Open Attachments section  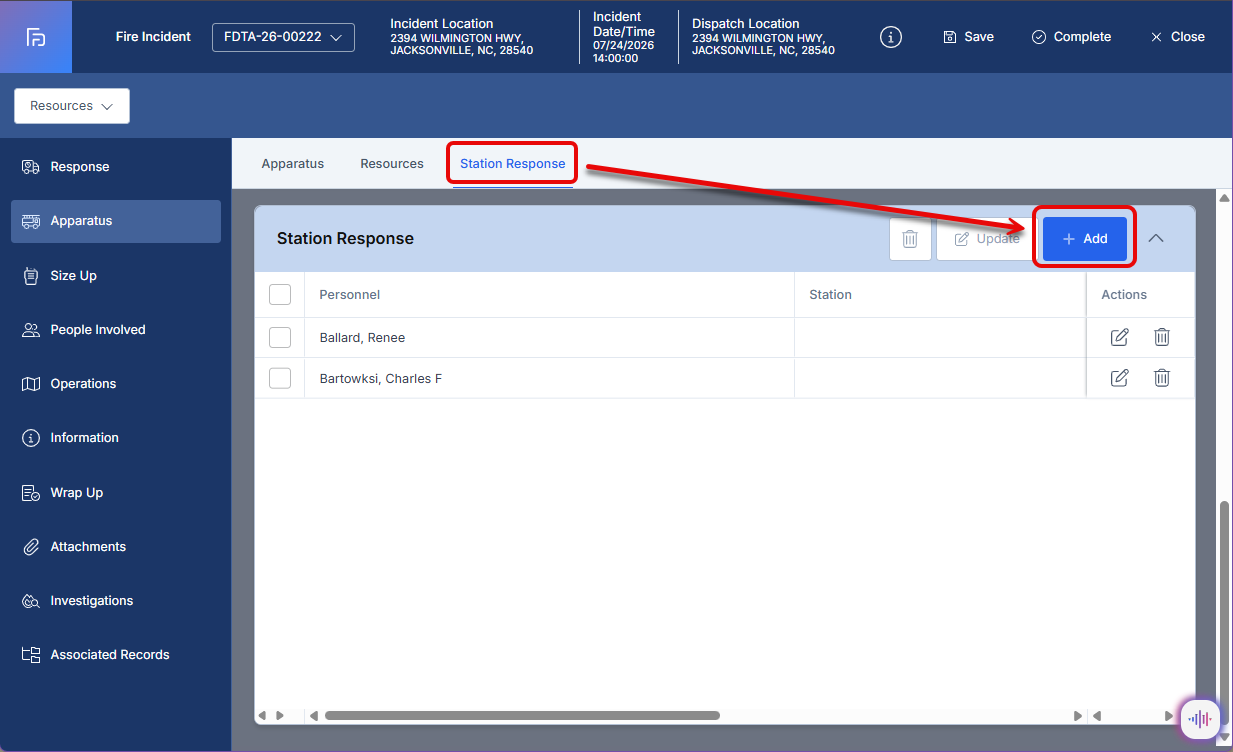[116, 547]
